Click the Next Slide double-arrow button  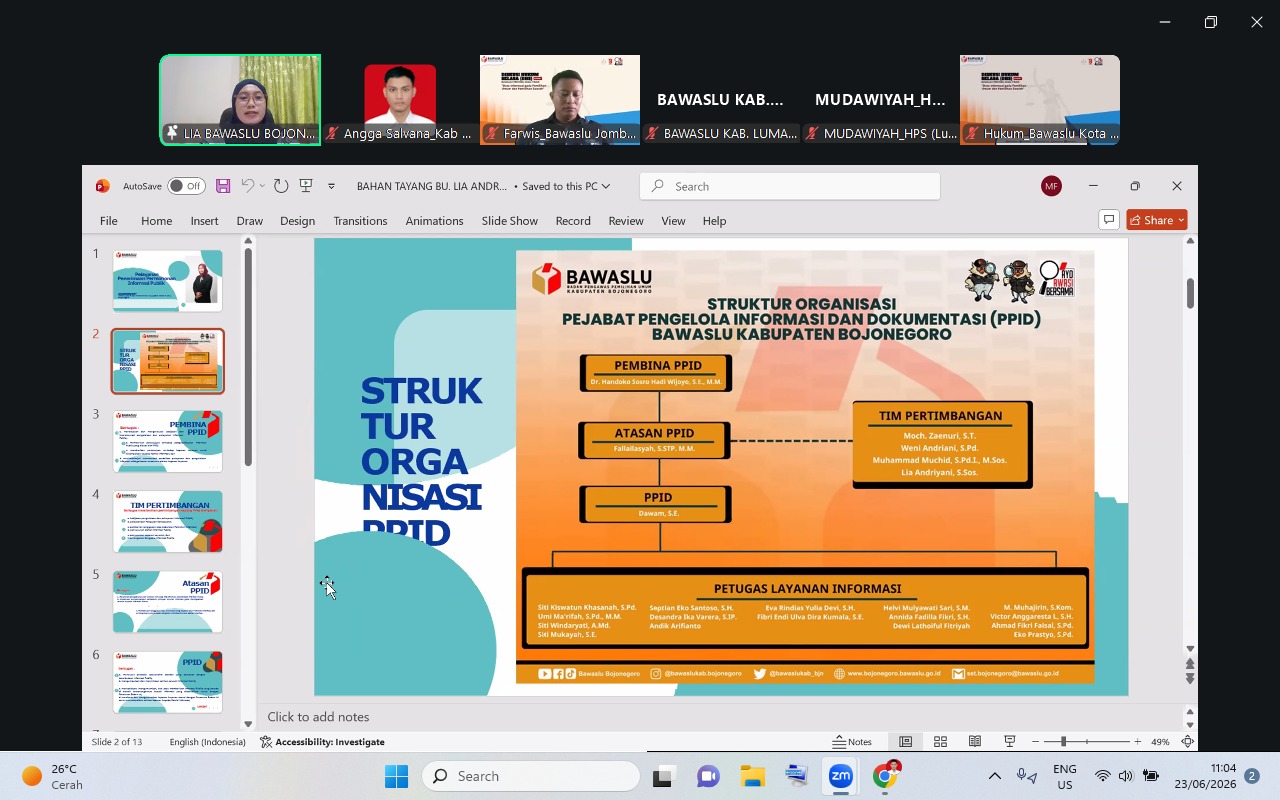coord(1190,679)
